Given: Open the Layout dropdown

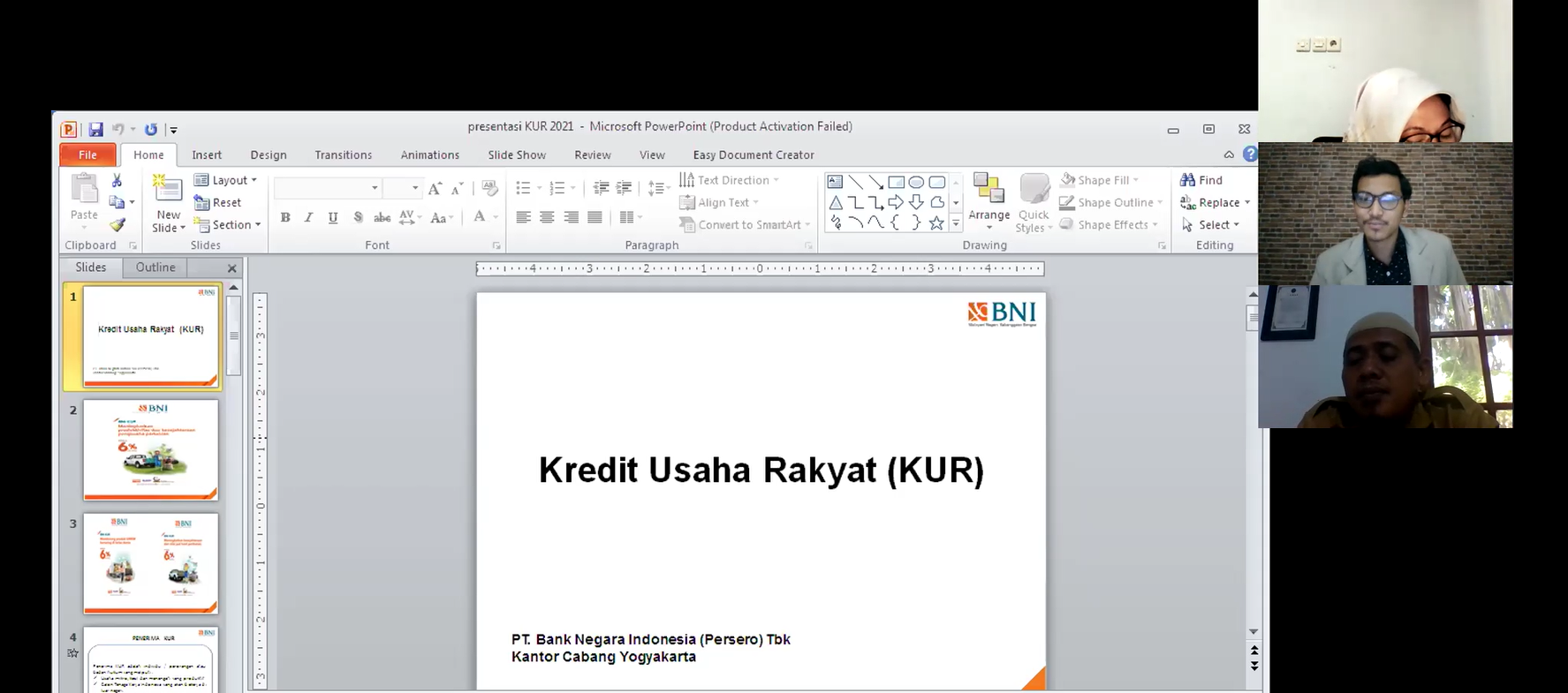Looking at the screenshot, I should (226, 180).
